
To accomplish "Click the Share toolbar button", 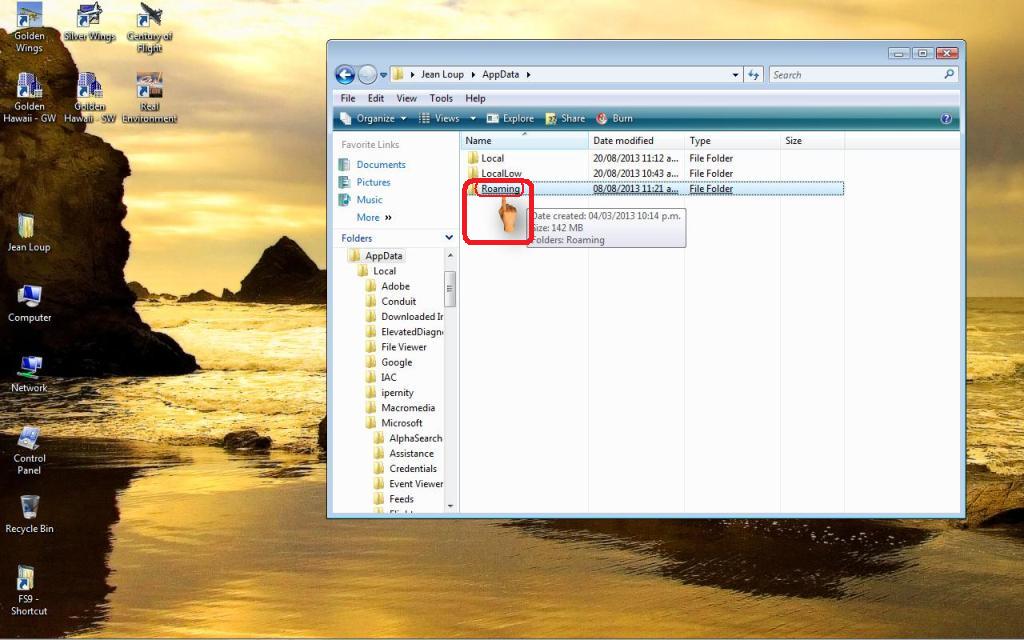I will click(566, 118).
